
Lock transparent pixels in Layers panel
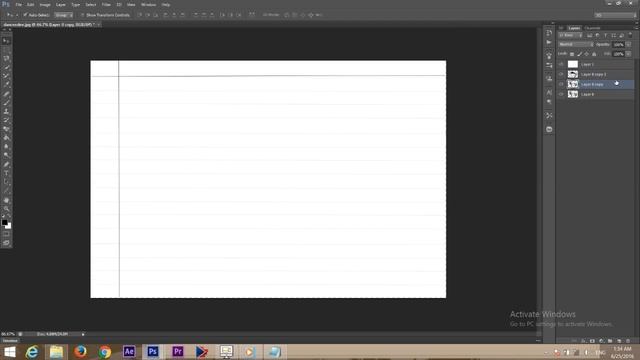coord(572,54)
